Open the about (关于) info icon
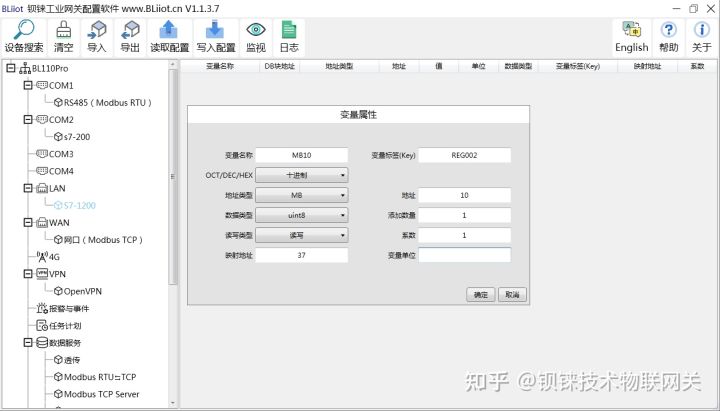 coord(702,37)
